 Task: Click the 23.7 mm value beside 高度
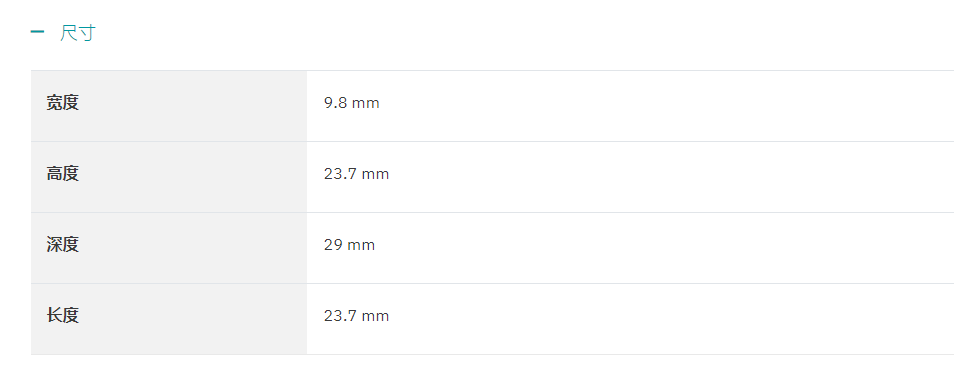357,174
